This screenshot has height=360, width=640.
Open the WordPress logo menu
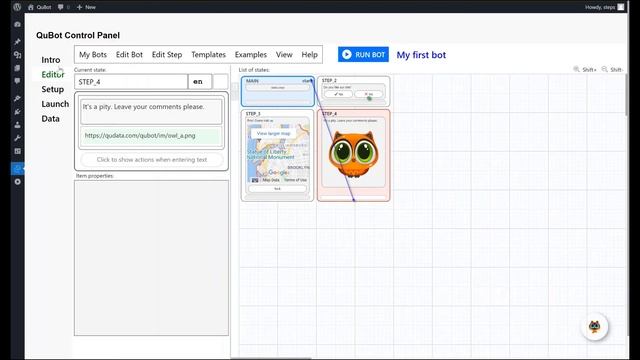(x=17, y=7)
